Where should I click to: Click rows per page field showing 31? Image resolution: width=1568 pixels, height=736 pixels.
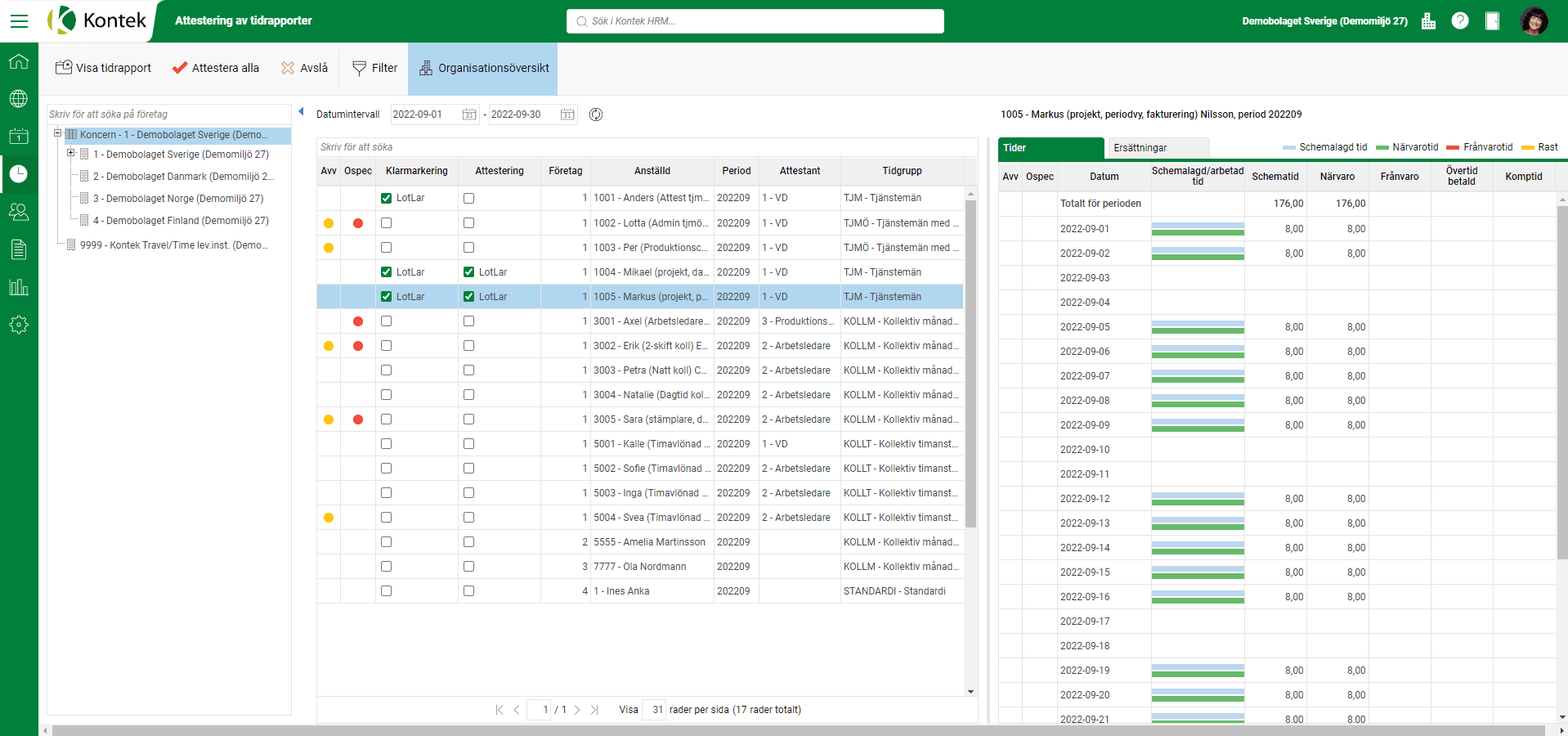654,710
